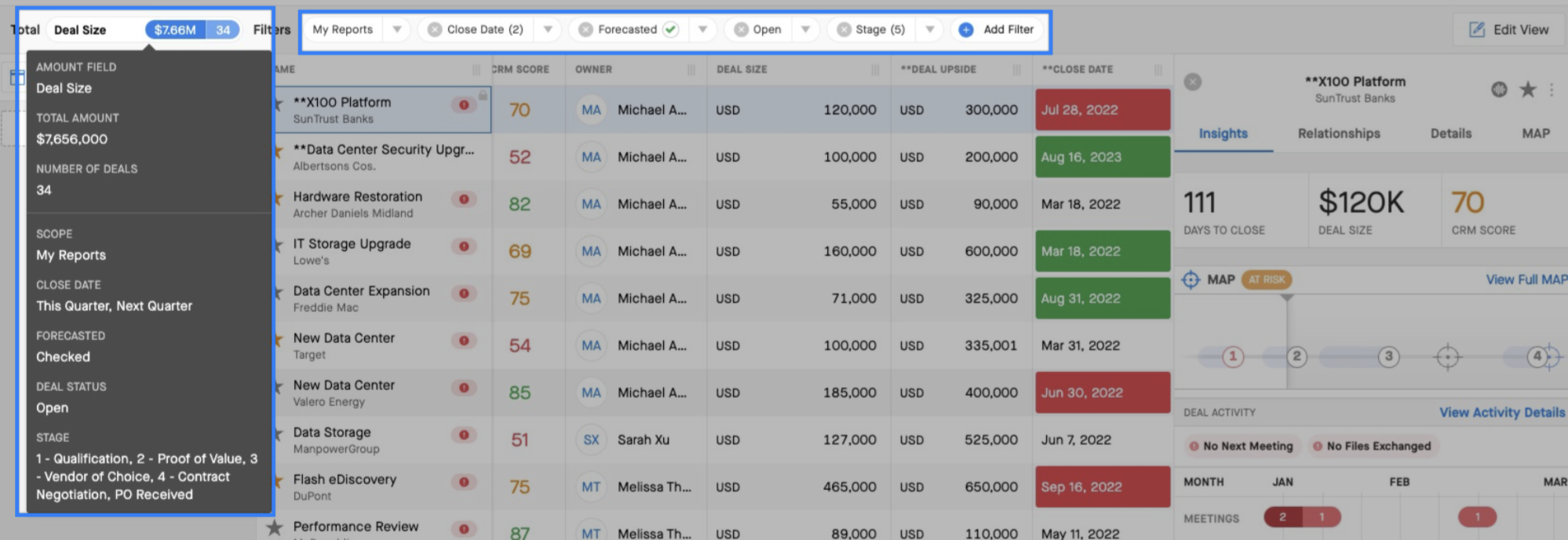Image resolution: width=1568 pixels, height=540 pixels.
Task: Open the Relationships tab
Action: [1339, 133]
